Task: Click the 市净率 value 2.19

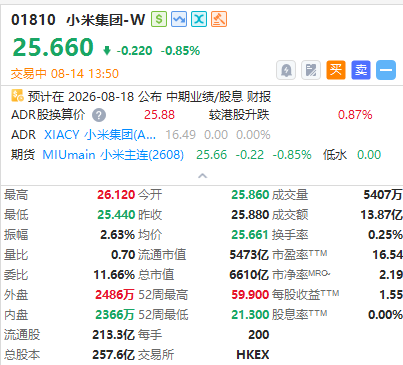Action: [391, 275]
